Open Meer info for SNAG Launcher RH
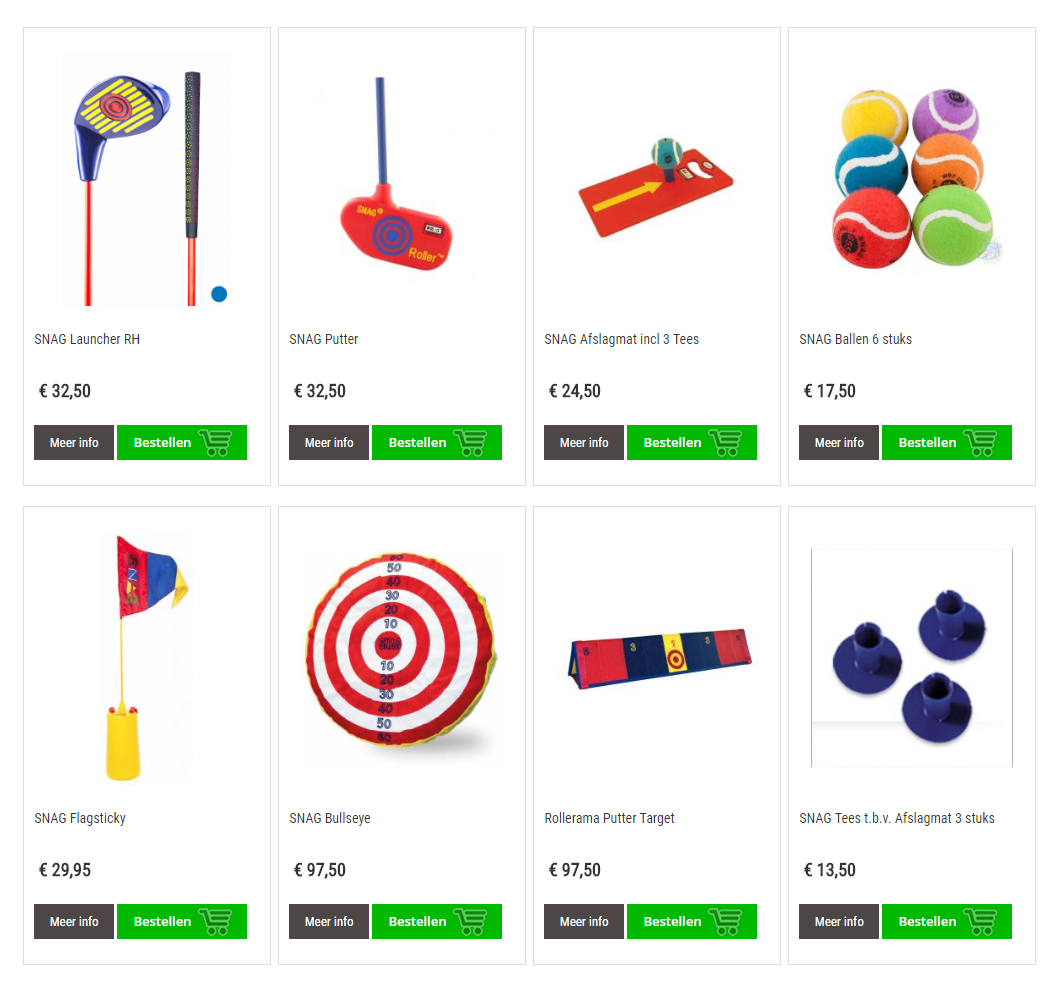This screenshot has width=1057, height=988. tap(74, 443)
